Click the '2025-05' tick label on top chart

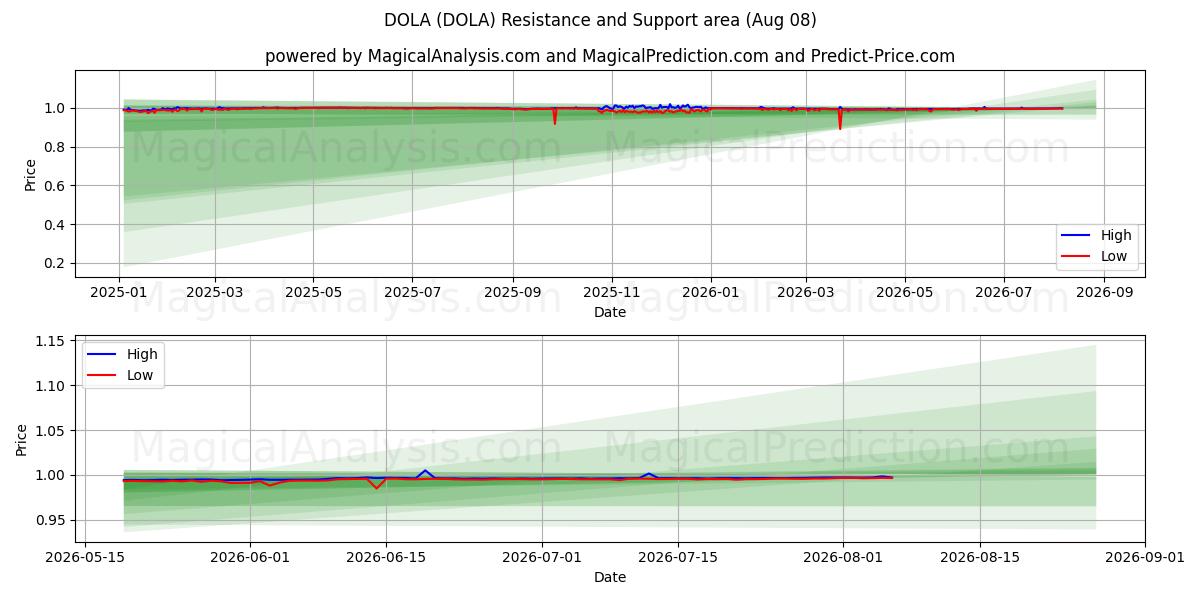coord(313,293)
